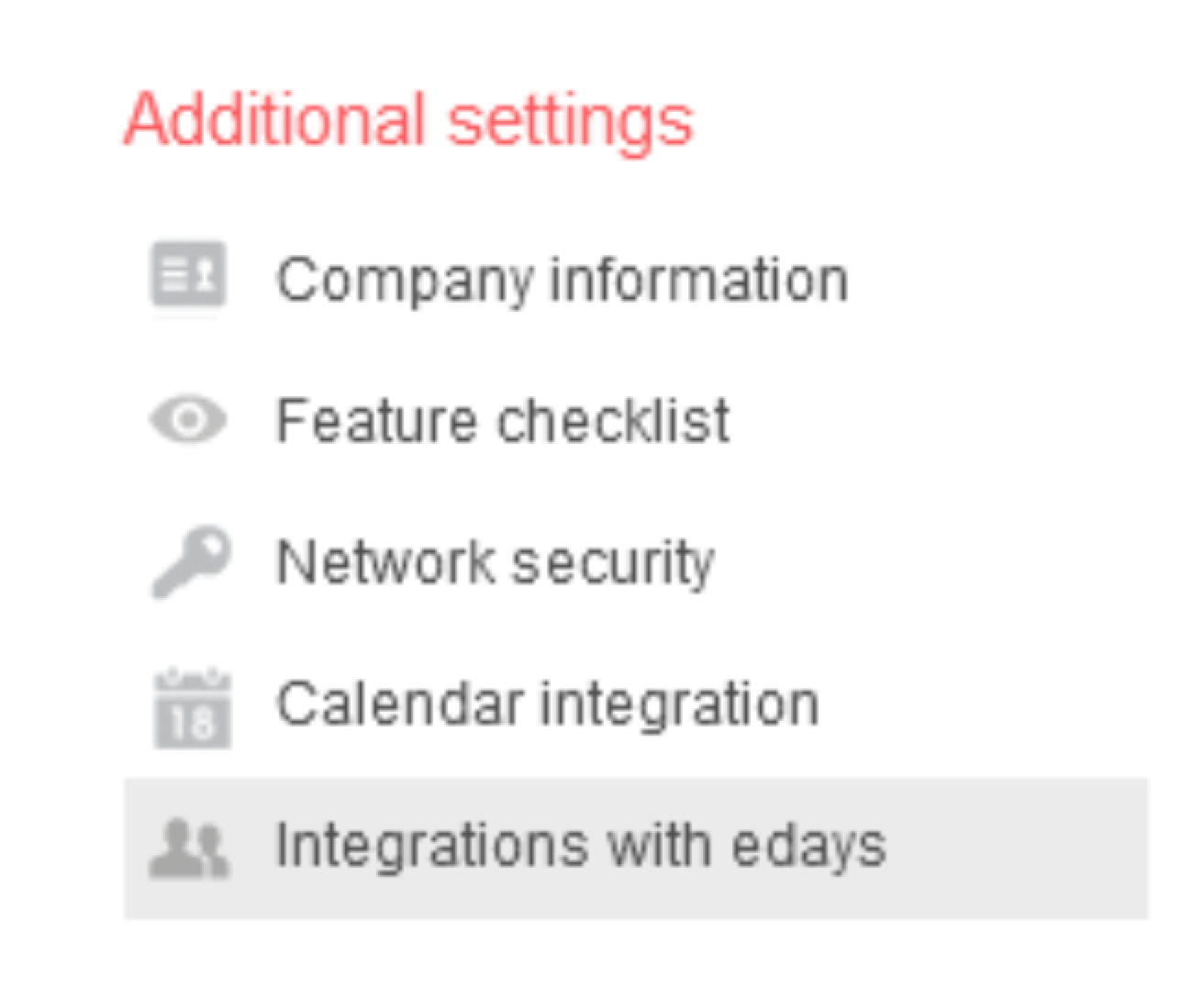Click the word "Company" in the list
The height and width of the screenshot is (987, 1204).
(x=404, y=280)
